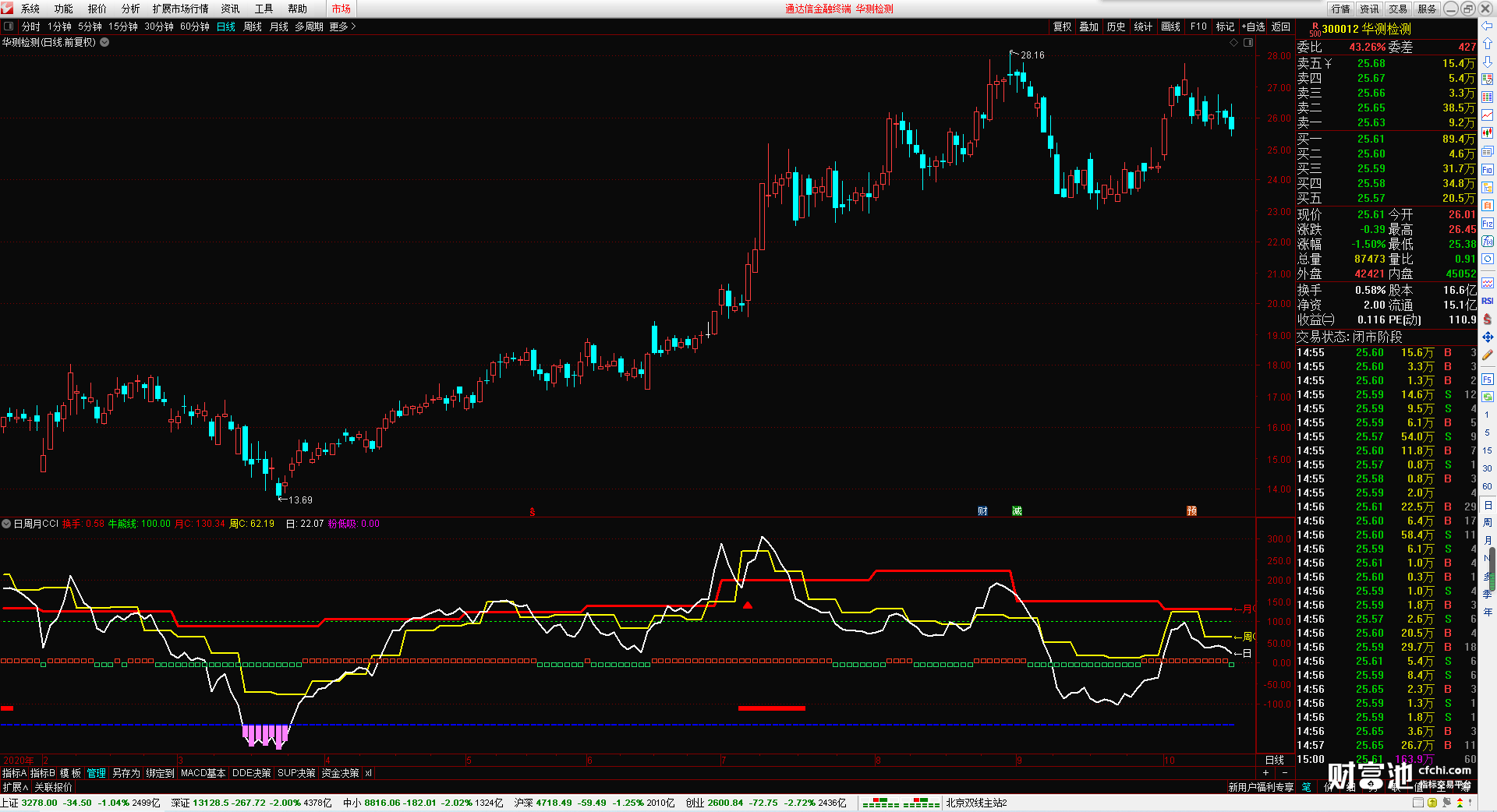Select the 周 period in right sidebar
Screen dimensions: 1497x812
coord(1487,522)
